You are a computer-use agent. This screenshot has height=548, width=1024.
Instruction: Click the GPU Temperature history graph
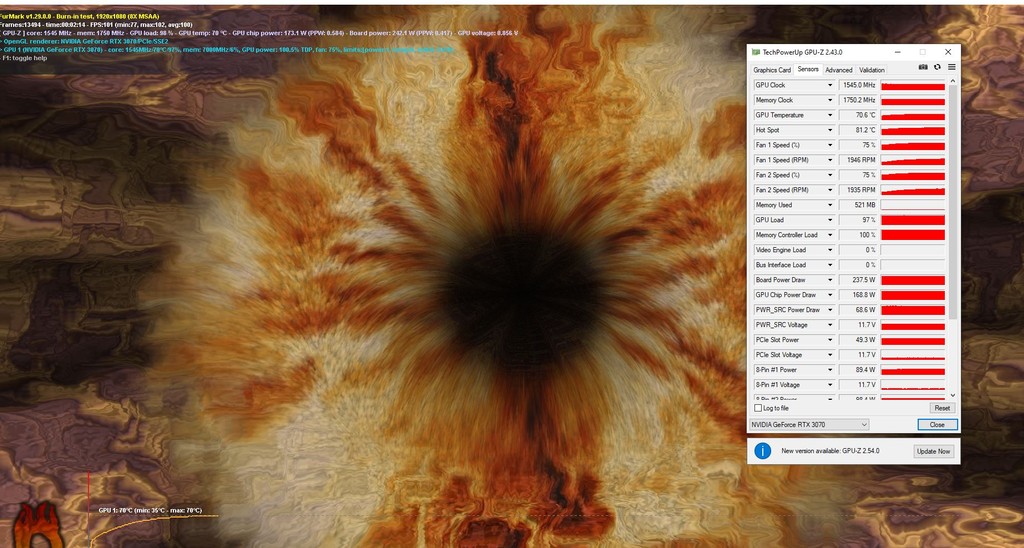(x=912, y=116)
